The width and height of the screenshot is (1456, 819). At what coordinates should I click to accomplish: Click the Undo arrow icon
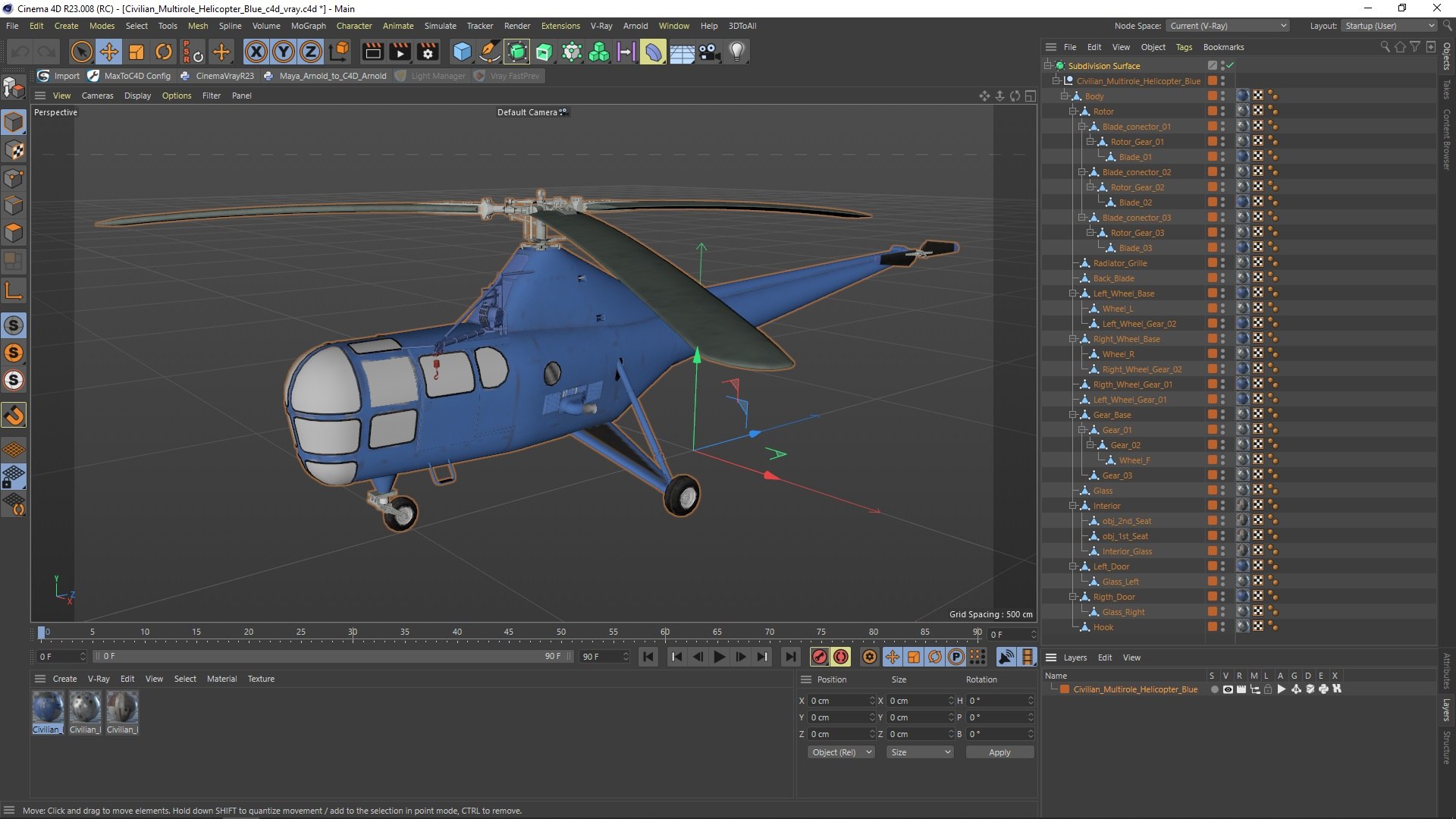pos(20,52)
